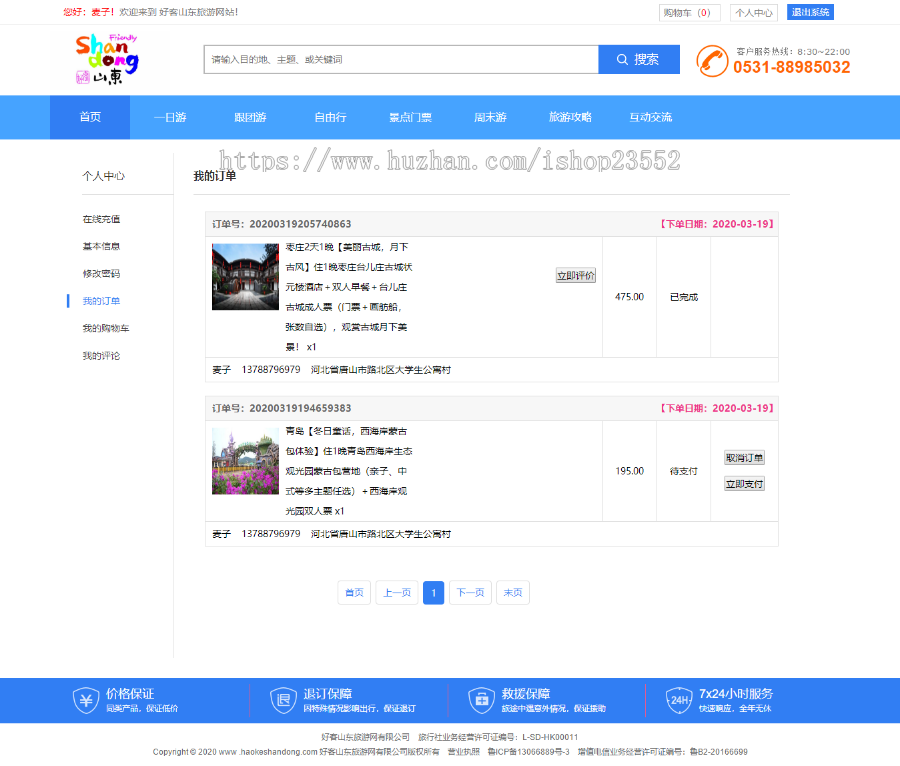This screenshot has height=766, width=900.
Task: Open the 景点门票 navigation tab
Action: coord(410,117)
